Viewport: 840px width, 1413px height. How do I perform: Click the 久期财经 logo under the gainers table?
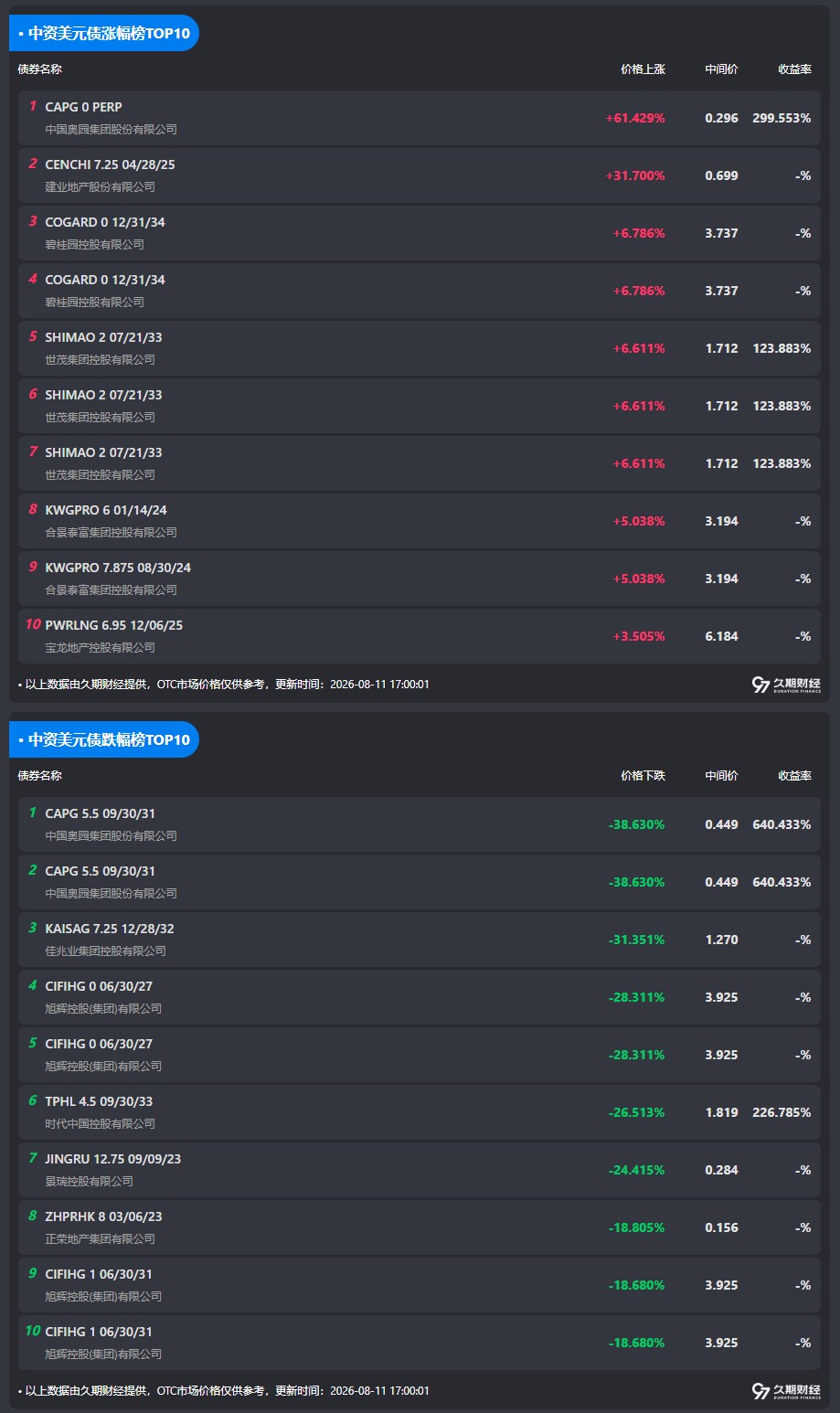[x=786, y=685]
